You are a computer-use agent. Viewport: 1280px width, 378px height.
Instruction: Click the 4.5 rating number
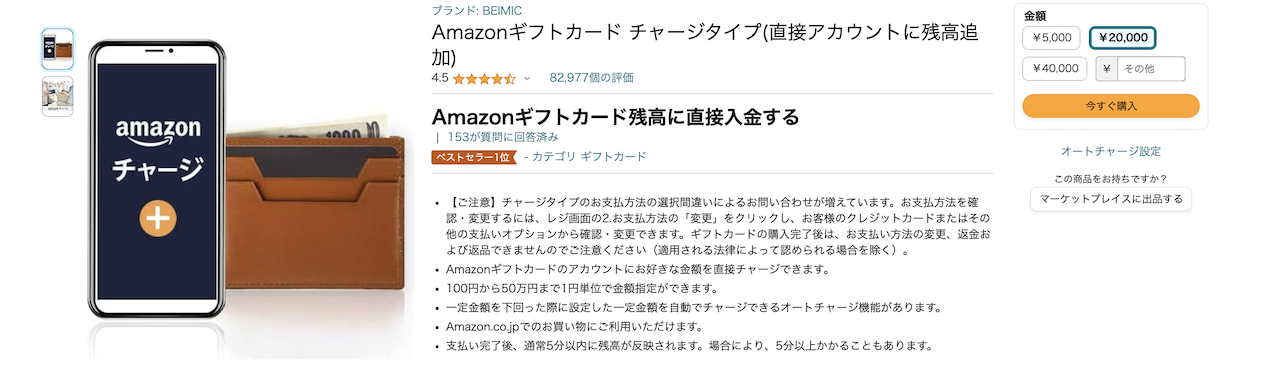tap(440, 78)
